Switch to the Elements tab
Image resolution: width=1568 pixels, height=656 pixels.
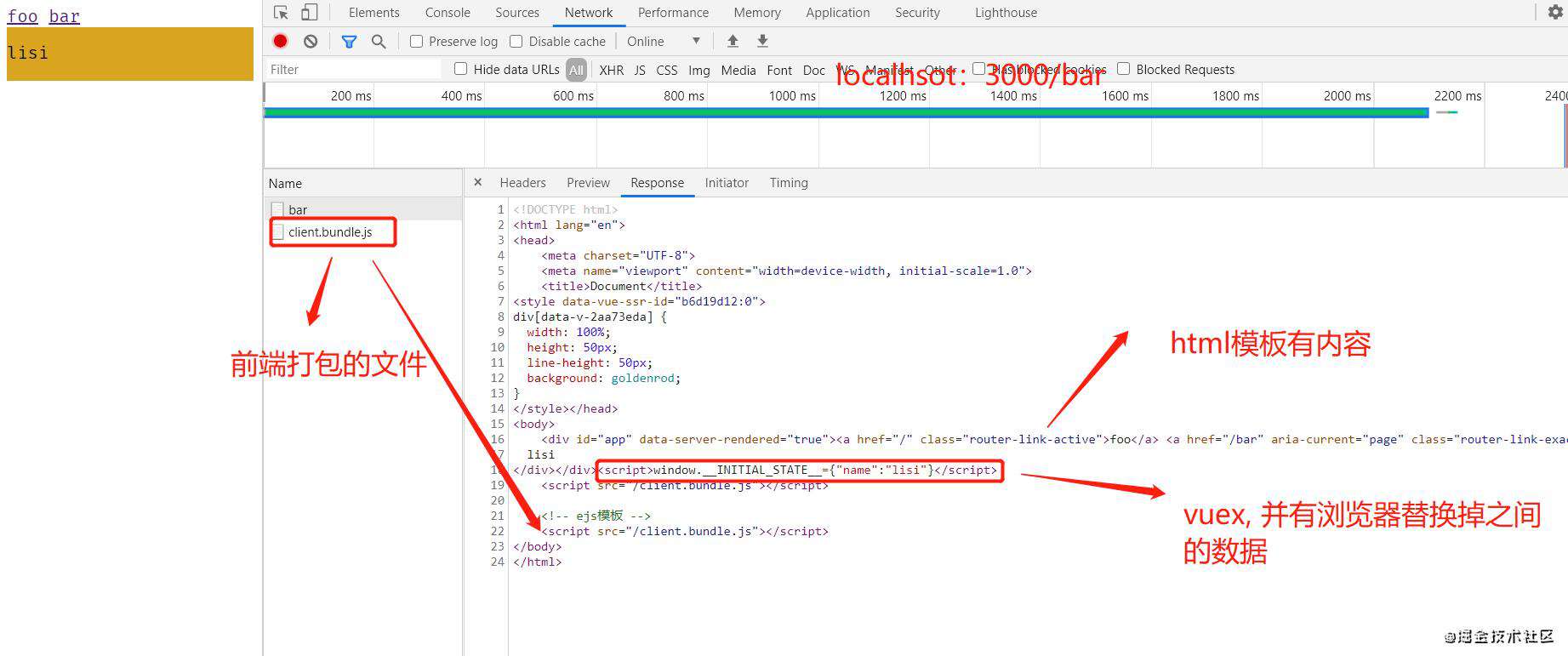[373, 13]
